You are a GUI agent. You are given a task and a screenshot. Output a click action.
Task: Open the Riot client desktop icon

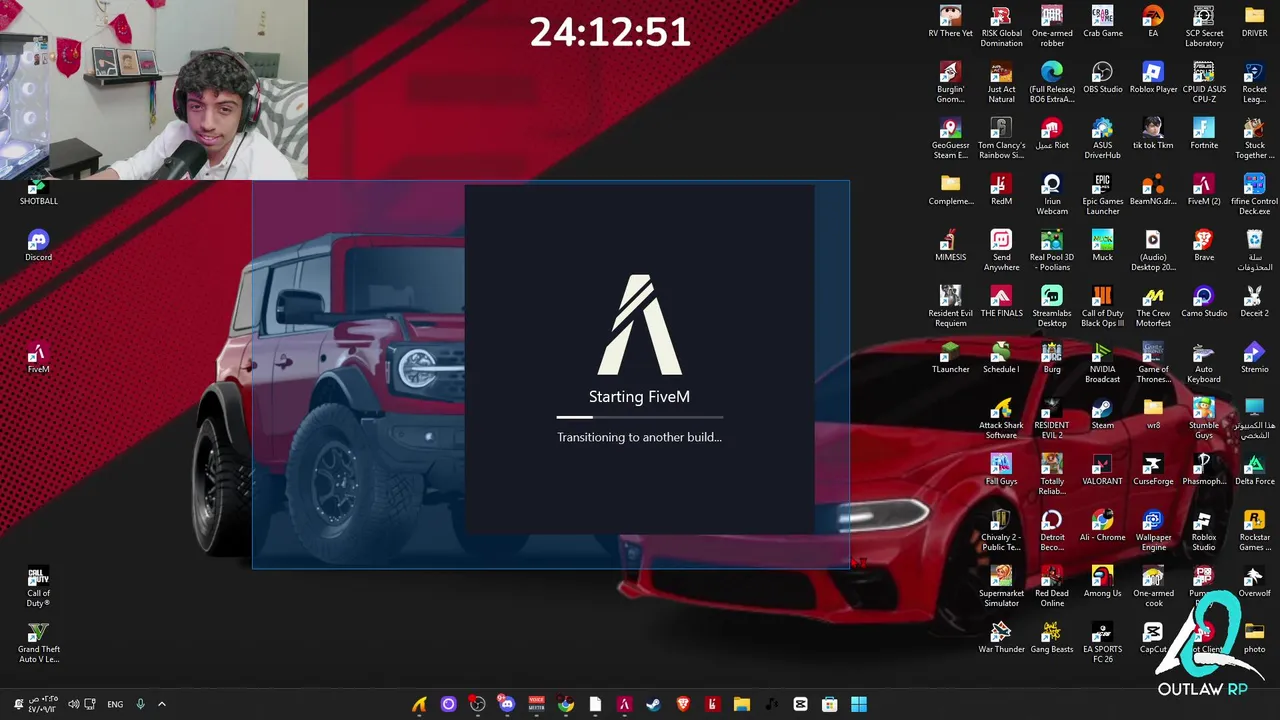(x=1051, y=134)
